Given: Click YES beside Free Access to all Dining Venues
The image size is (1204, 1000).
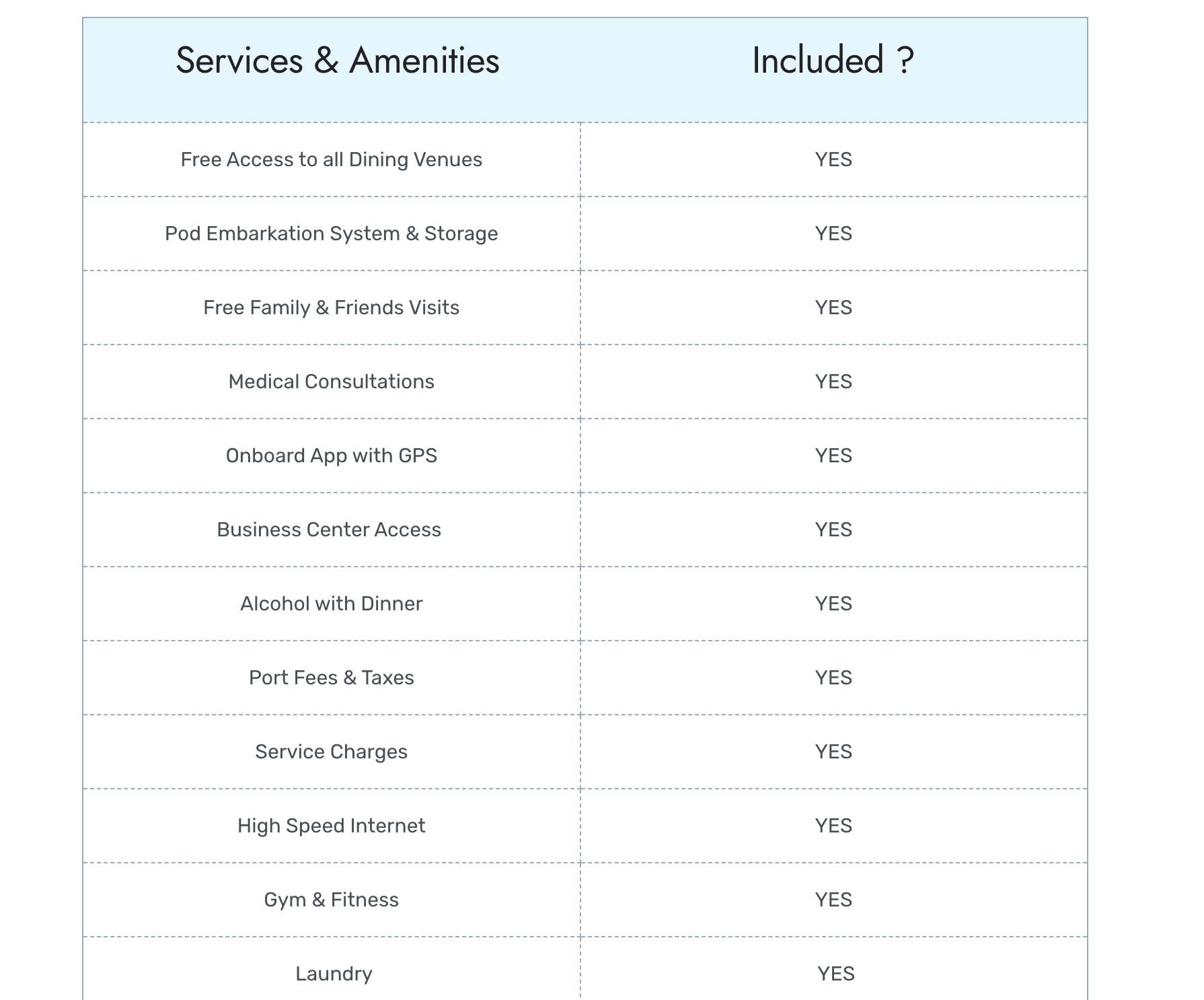Looking at the screenshot, I should click(x=833, y=159).
